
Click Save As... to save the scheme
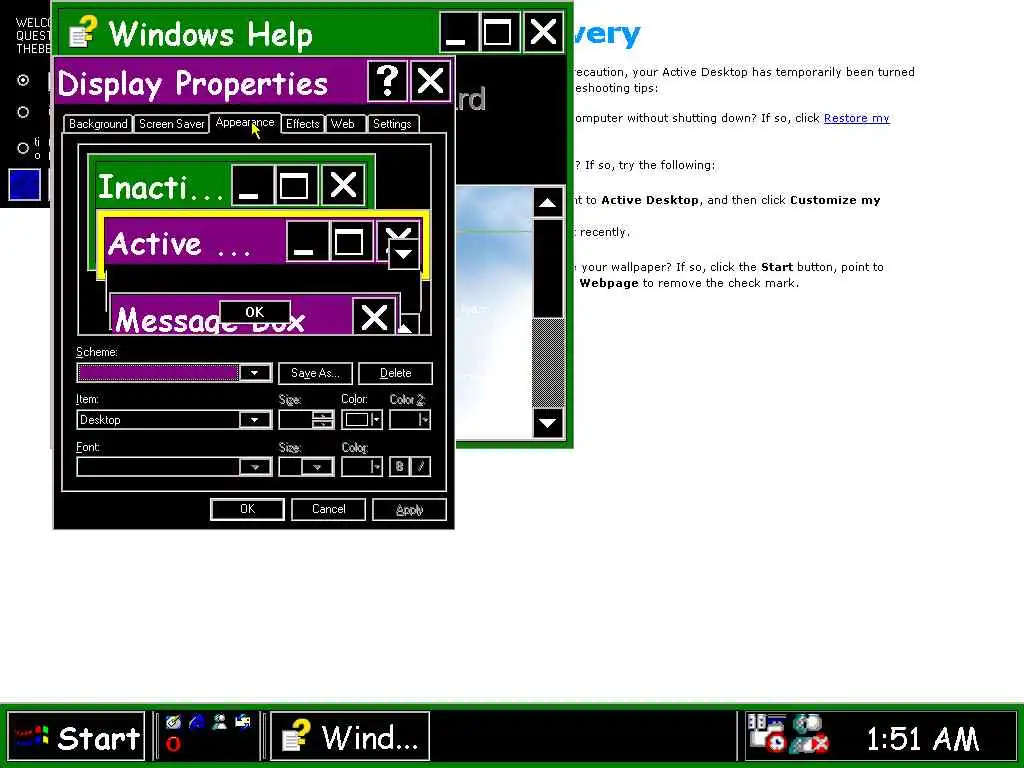coord(315,373)
